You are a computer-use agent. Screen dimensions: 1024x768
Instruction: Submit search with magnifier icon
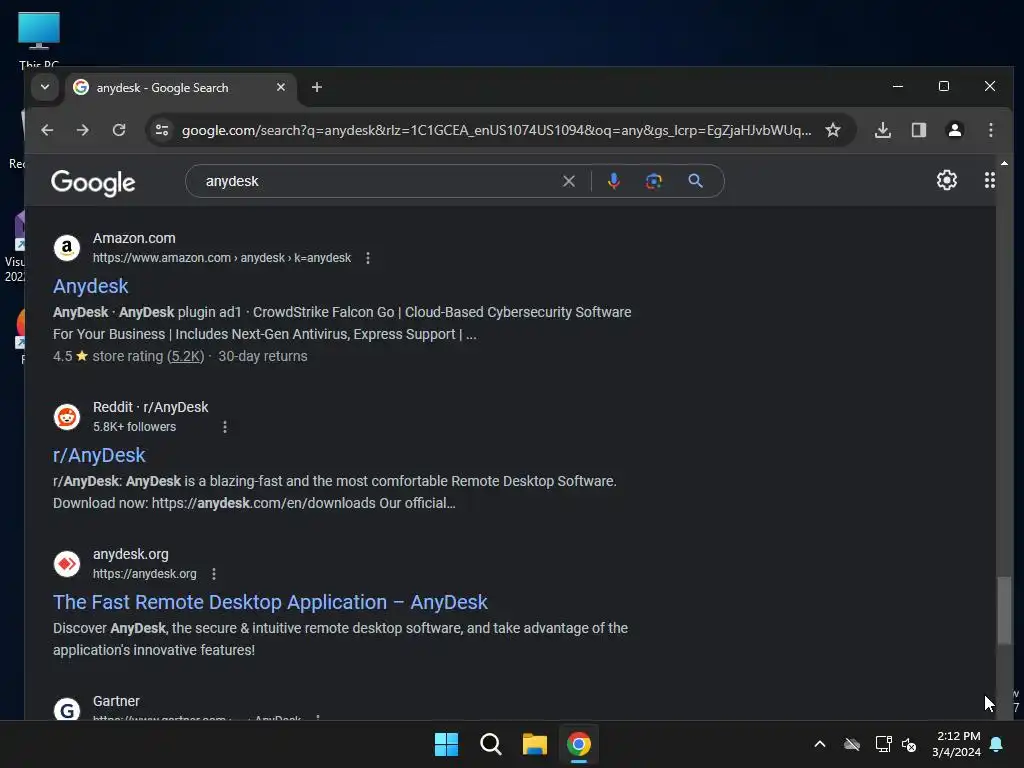click(696, 181)
